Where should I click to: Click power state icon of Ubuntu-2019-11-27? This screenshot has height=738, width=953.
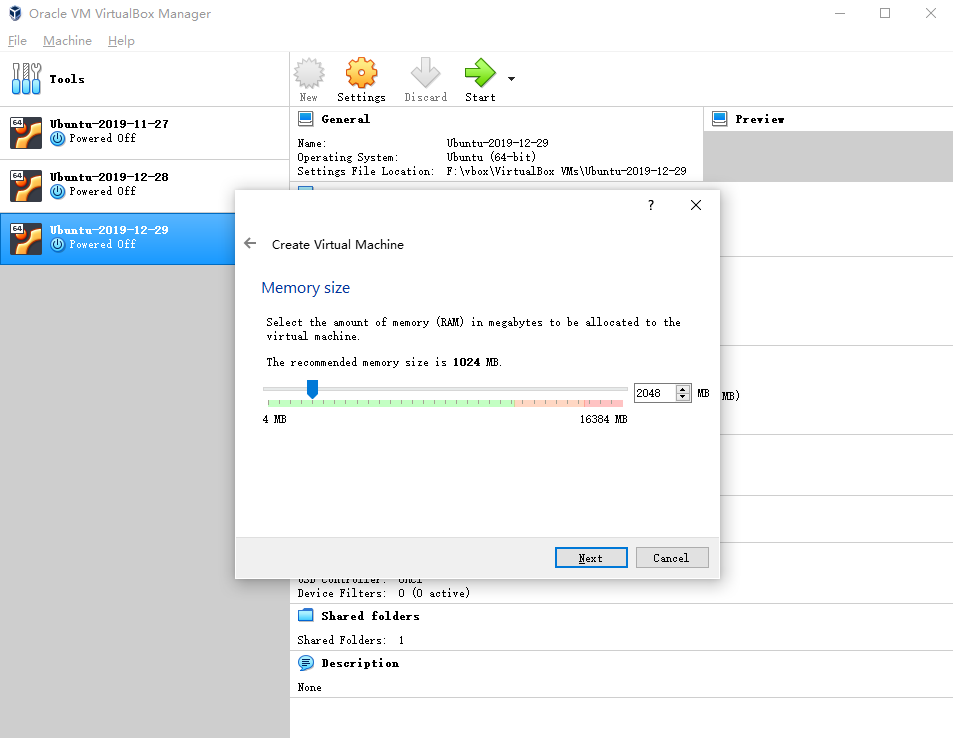[x=58, y=139]
